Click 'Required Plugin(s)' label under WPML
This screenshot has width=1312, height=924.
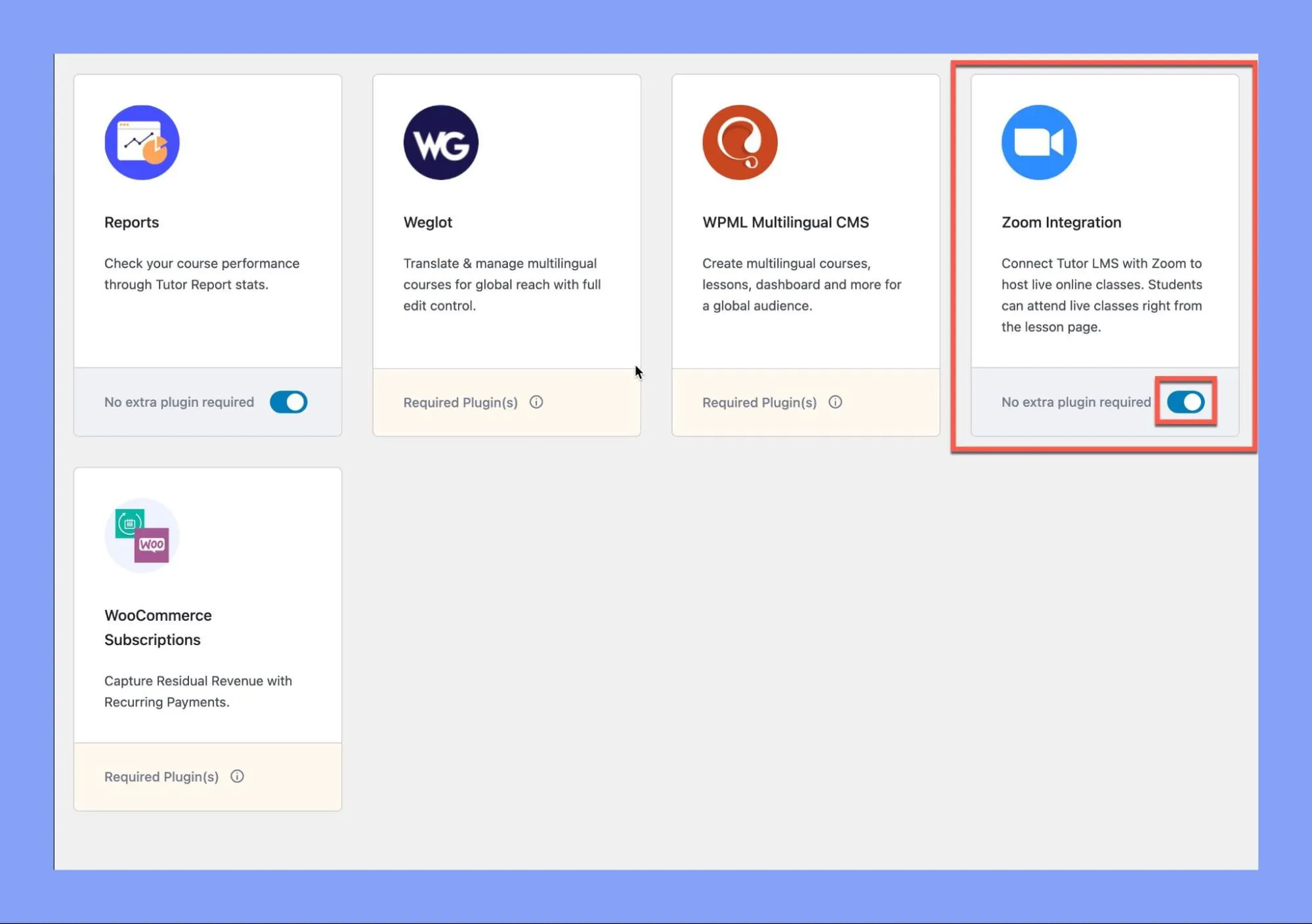pos(759,402)
